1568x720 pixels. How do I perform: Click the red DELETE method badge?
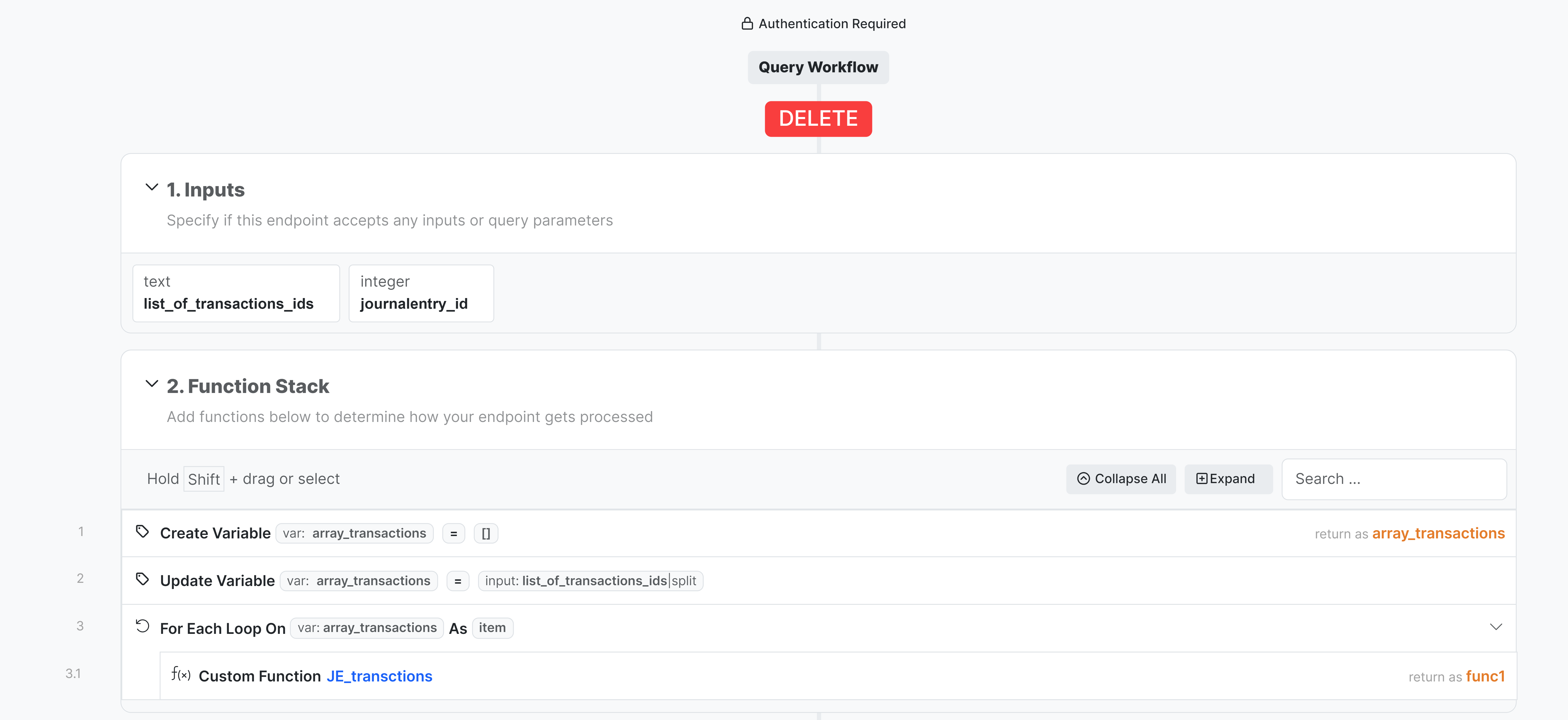pos(818,119)
